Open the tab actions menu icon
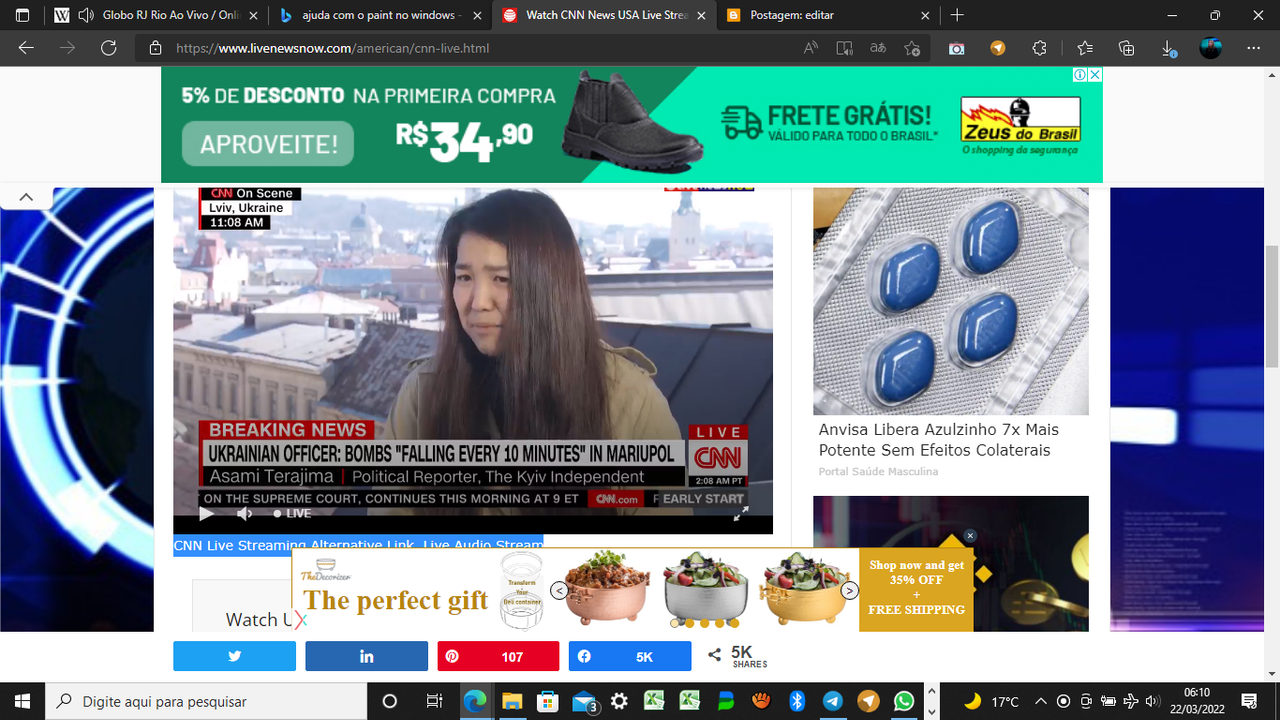The height and width of the screenshot is (720, 1280). point(23,15)
